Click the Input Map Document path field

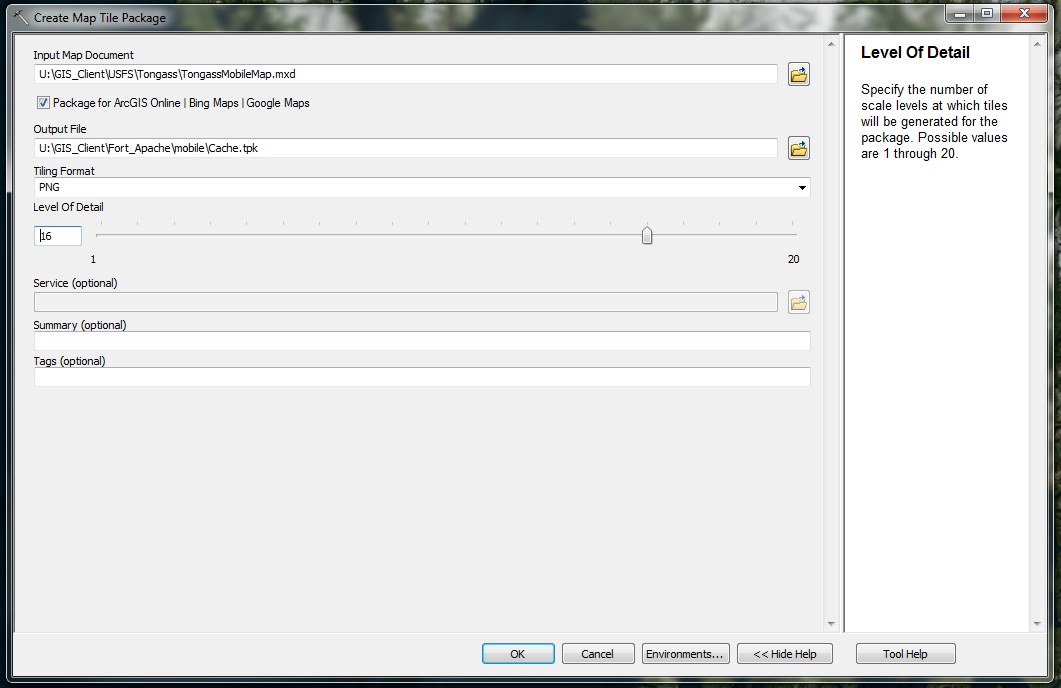405,74
